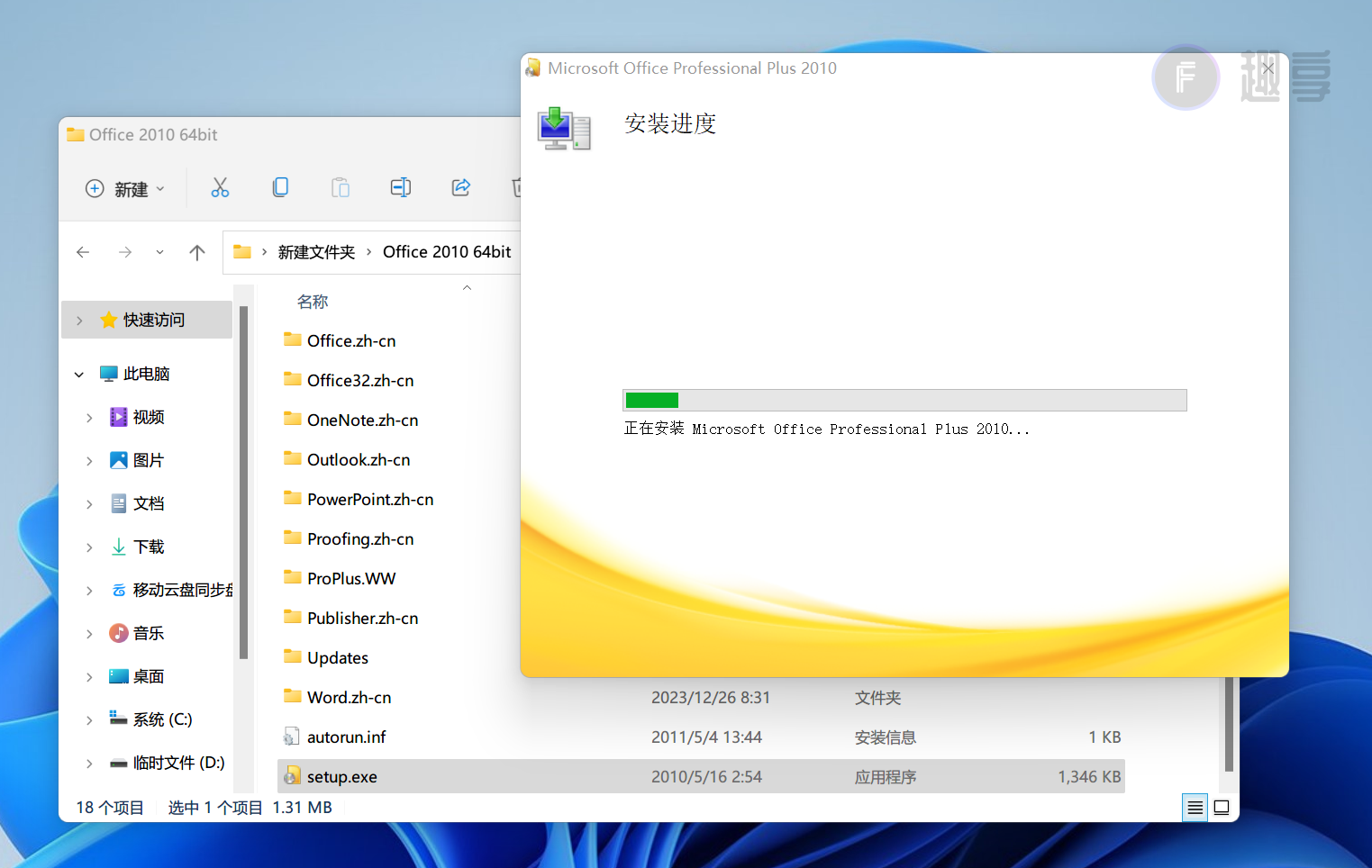The height and width of the screenshot is (868, 1372).
Task: Click 新建文件夹 in the address breadcrumb
Action: coord(316,252)
